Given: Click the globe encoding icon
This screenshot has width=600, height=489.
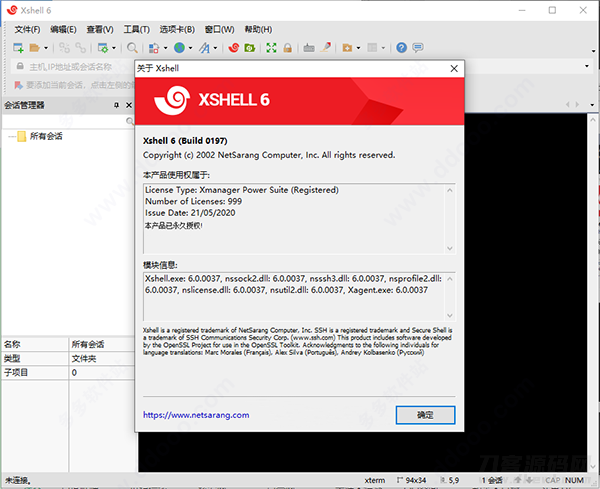Looking at the screenshot, I should click(179, 48).
